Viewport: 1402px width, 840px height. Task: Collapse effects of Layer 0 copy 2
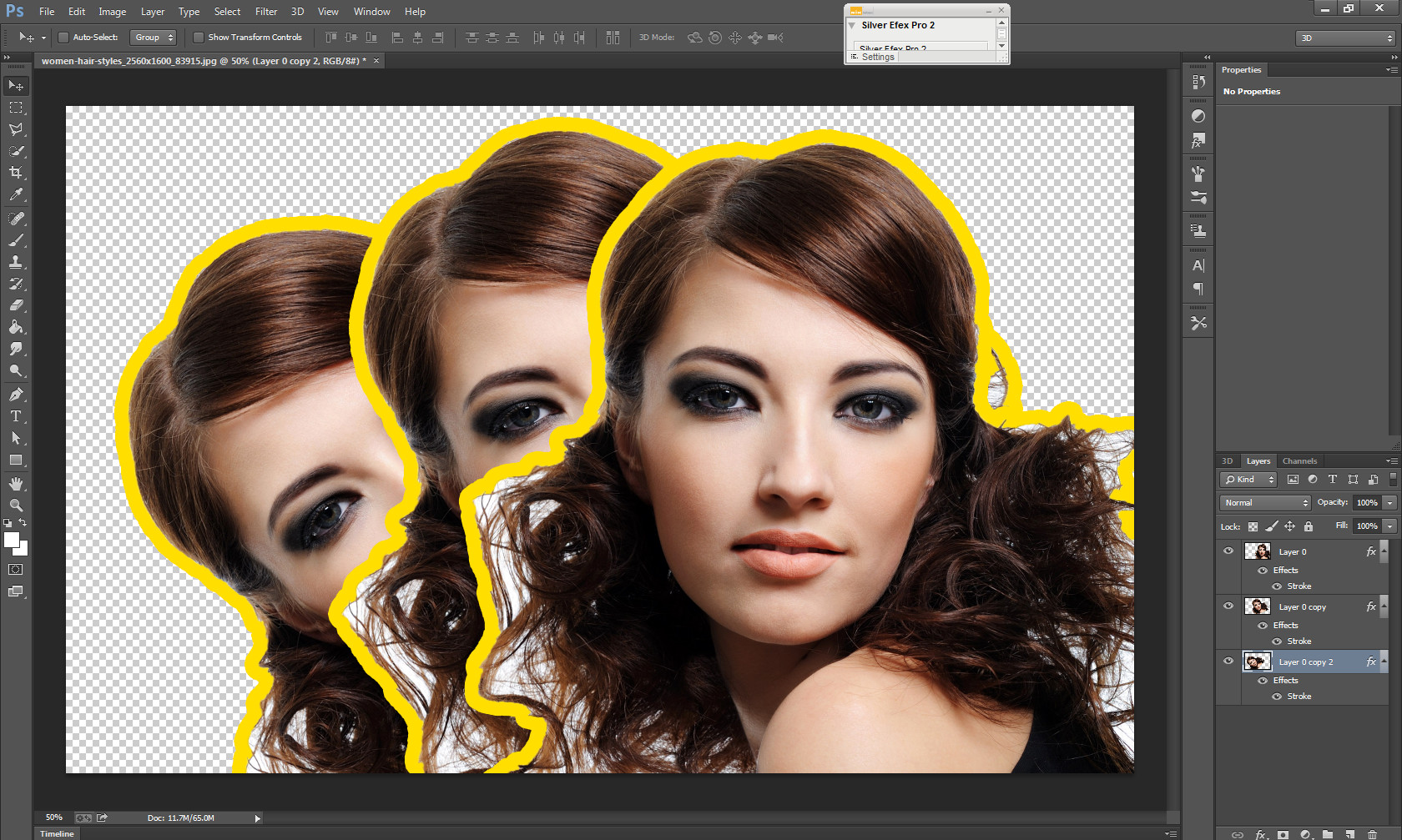pyautogui.click(x=1384, y=661)
